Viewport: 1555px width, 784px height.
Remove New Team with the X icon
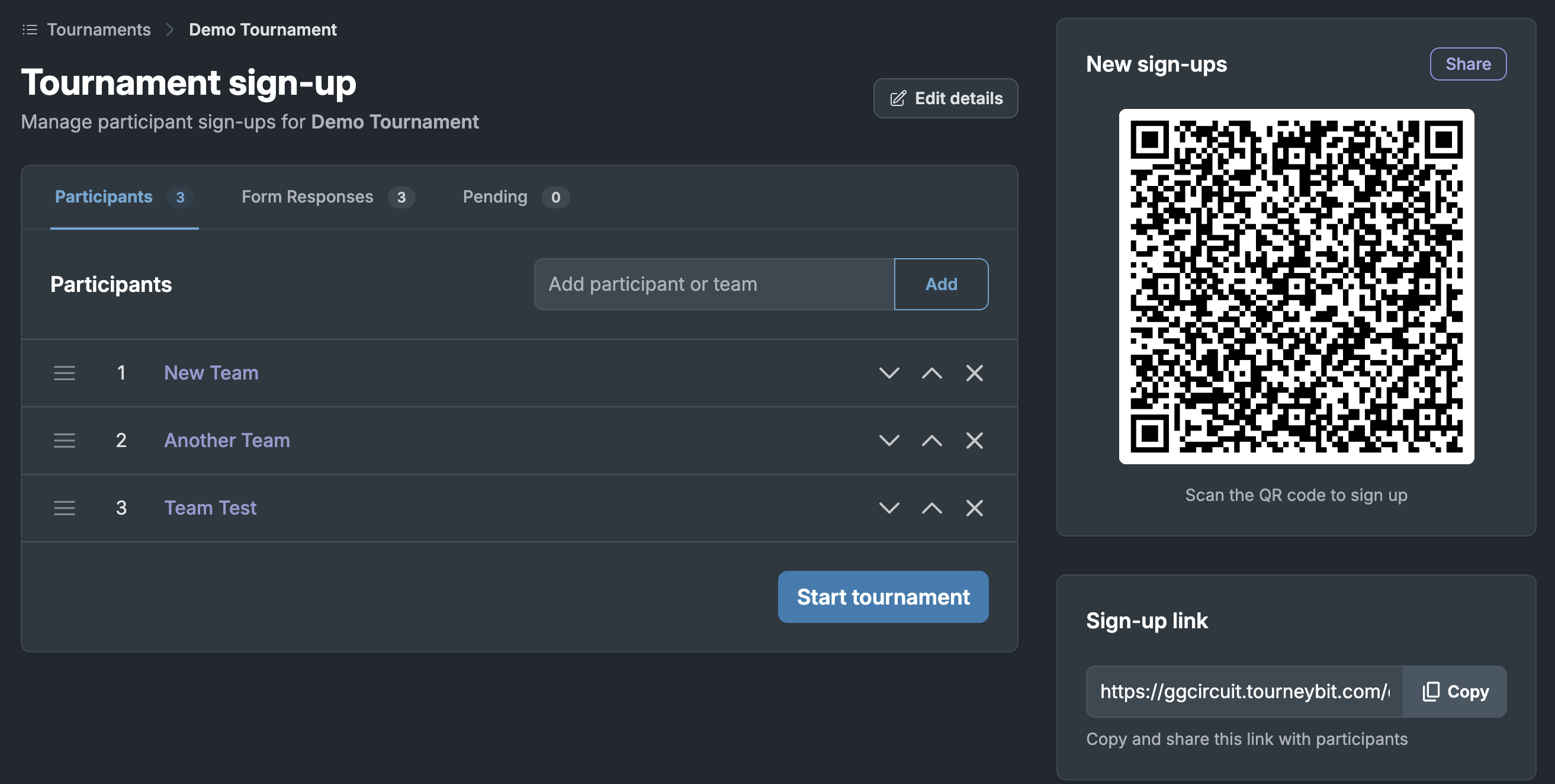[x=974, y=373]
